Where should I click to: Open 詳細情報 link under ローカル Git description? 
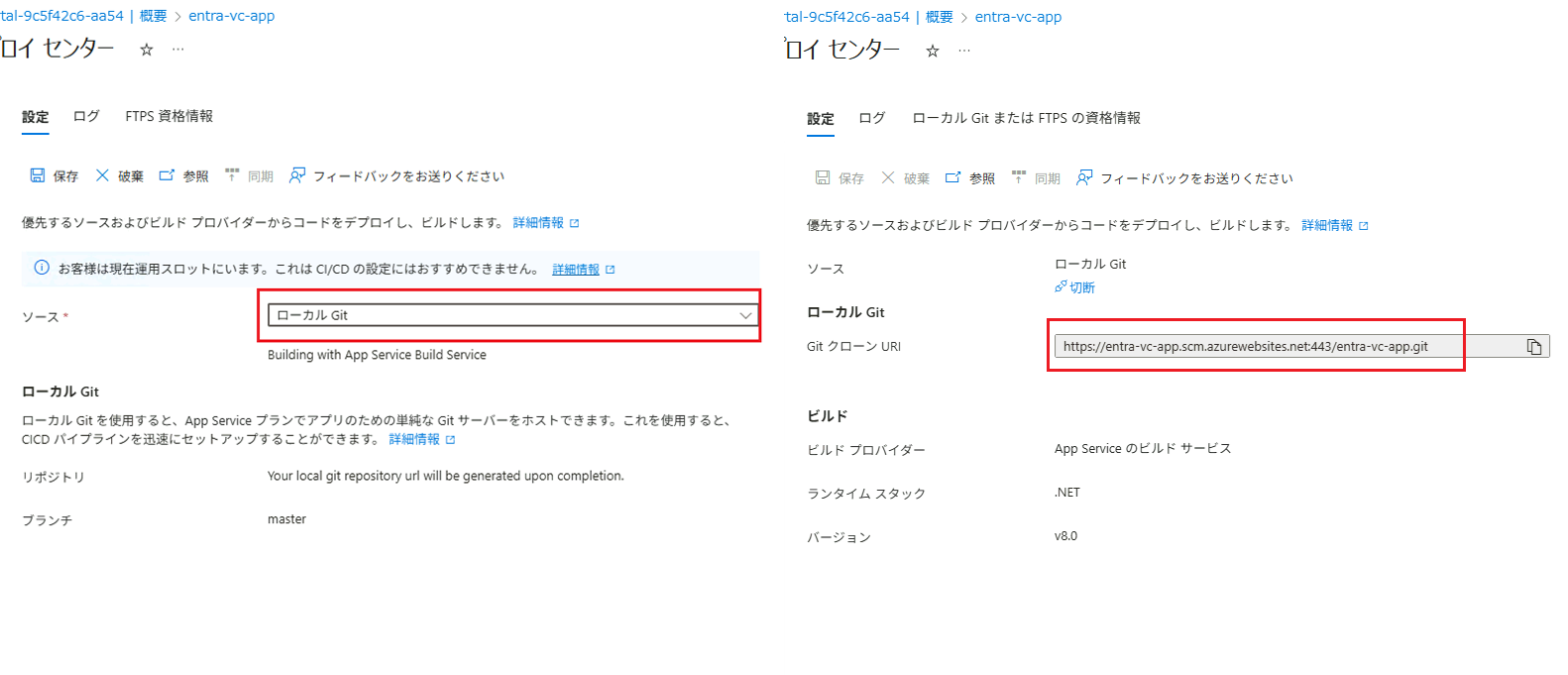click(x=414, y=439)
